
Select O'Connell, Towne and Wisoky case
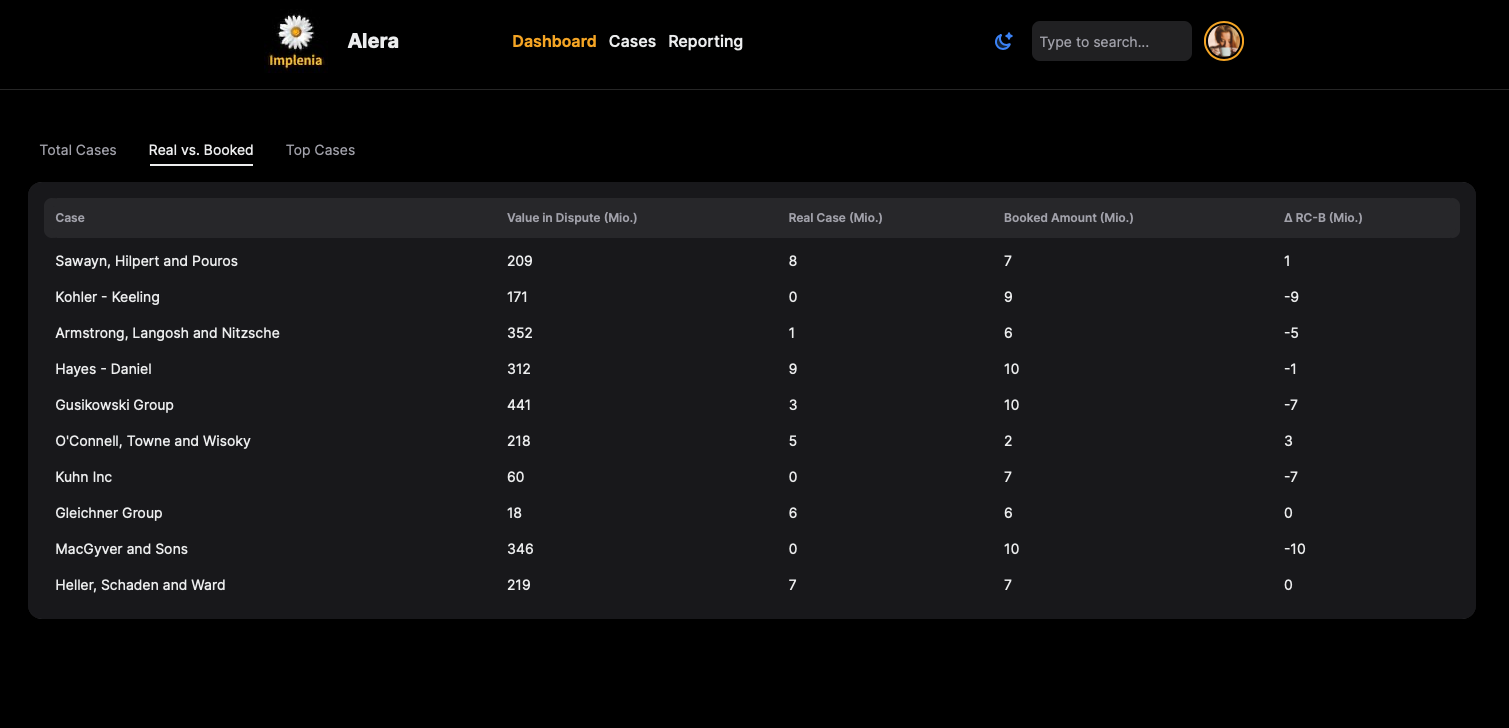coord(153,441)
